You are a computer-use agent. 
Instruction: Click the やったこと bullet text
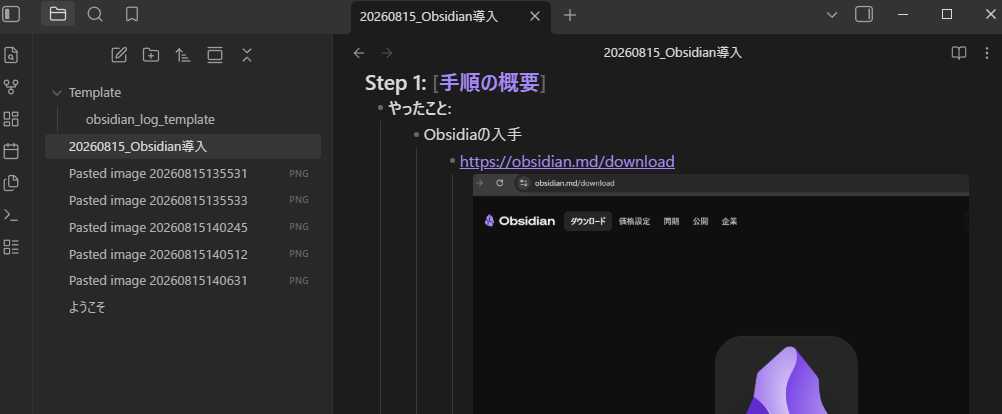click(420, 109)
